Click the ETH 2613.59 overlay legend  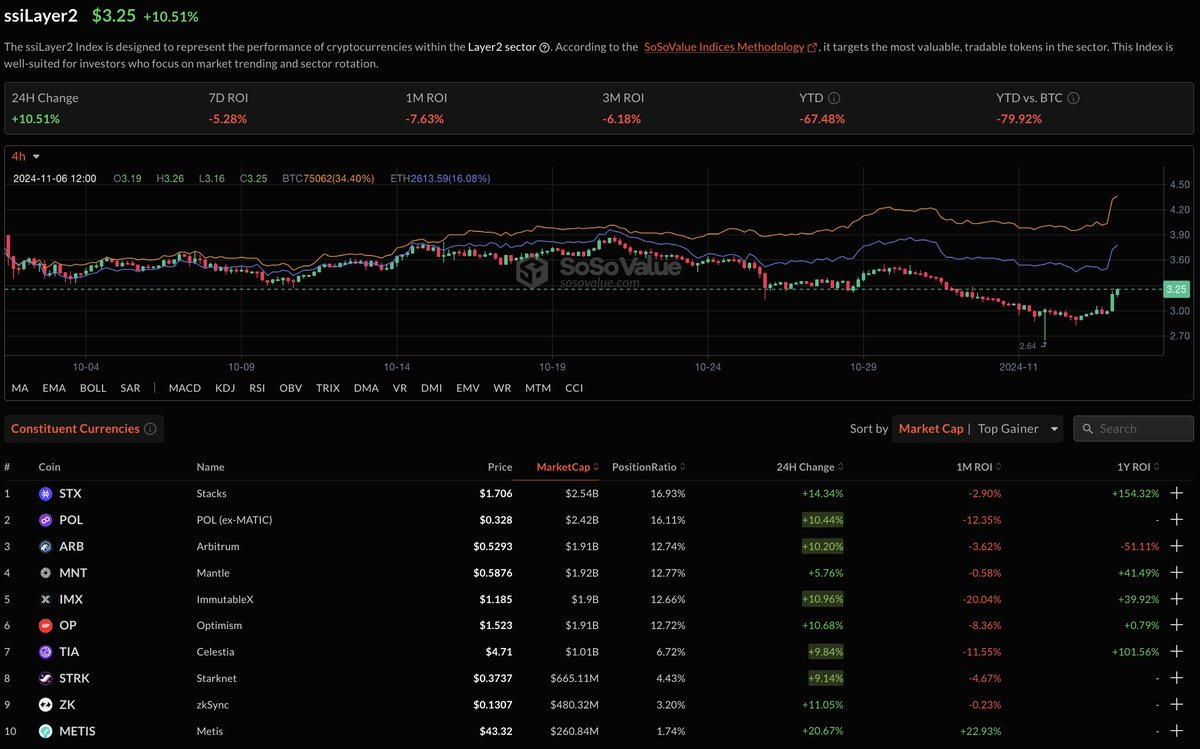tap(439, 179)
